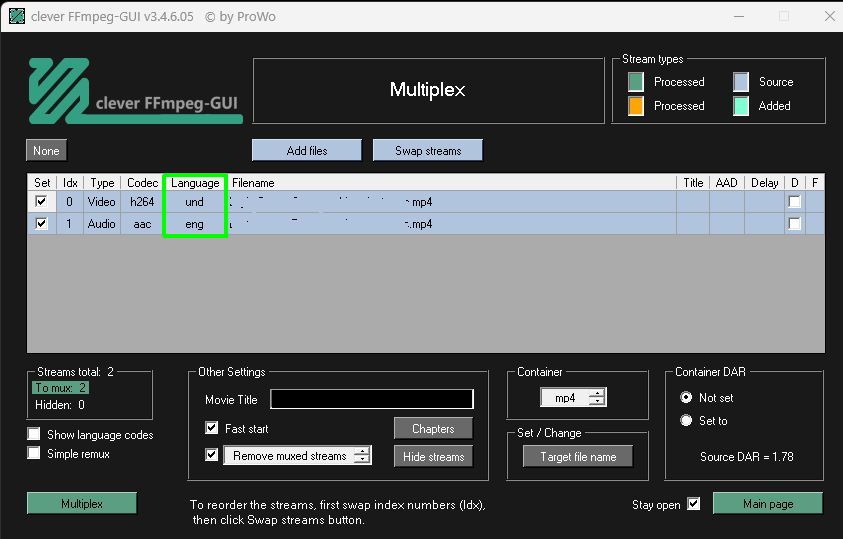Click the Title column header

click(x=693, y=183)
